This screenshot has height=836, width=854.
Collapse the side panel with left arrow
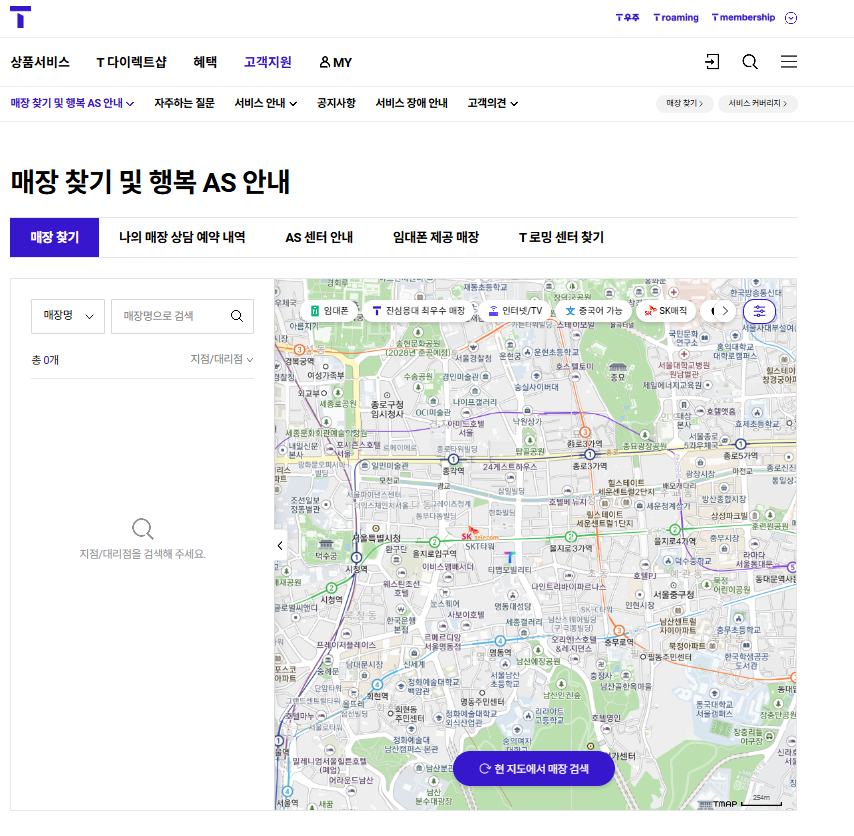(x=280, y=546)
